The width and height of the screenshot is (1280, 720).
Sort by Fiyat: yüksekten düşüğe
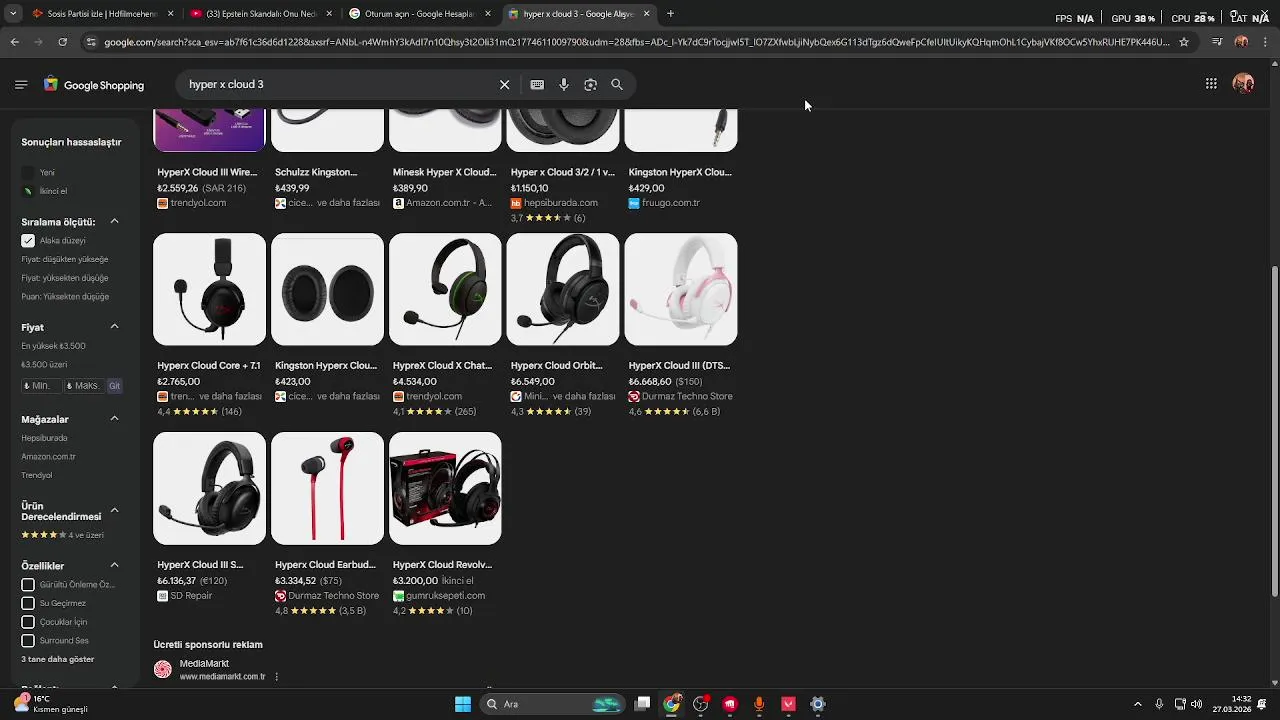pos(64,278)
